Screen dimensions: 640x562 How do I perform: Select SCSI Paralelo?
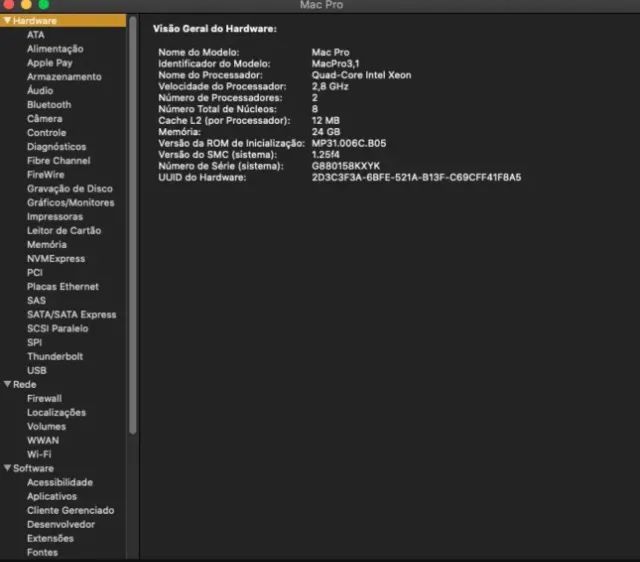(x=58, y=329)
